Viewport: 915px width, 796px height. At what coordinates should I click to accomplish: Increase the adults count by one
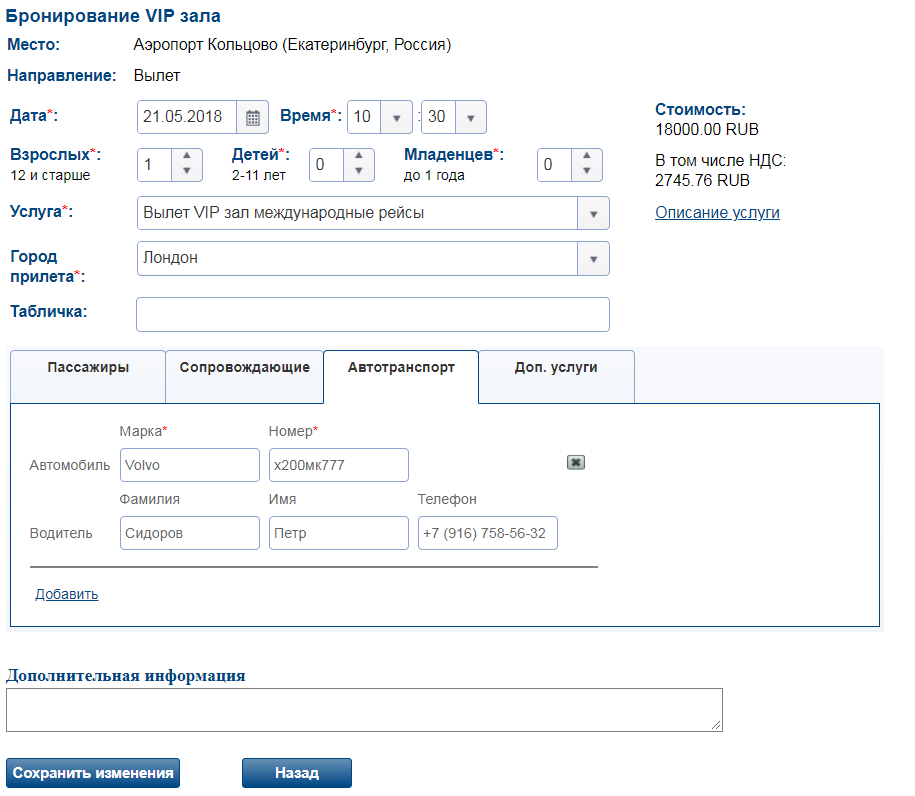[187, 157]
